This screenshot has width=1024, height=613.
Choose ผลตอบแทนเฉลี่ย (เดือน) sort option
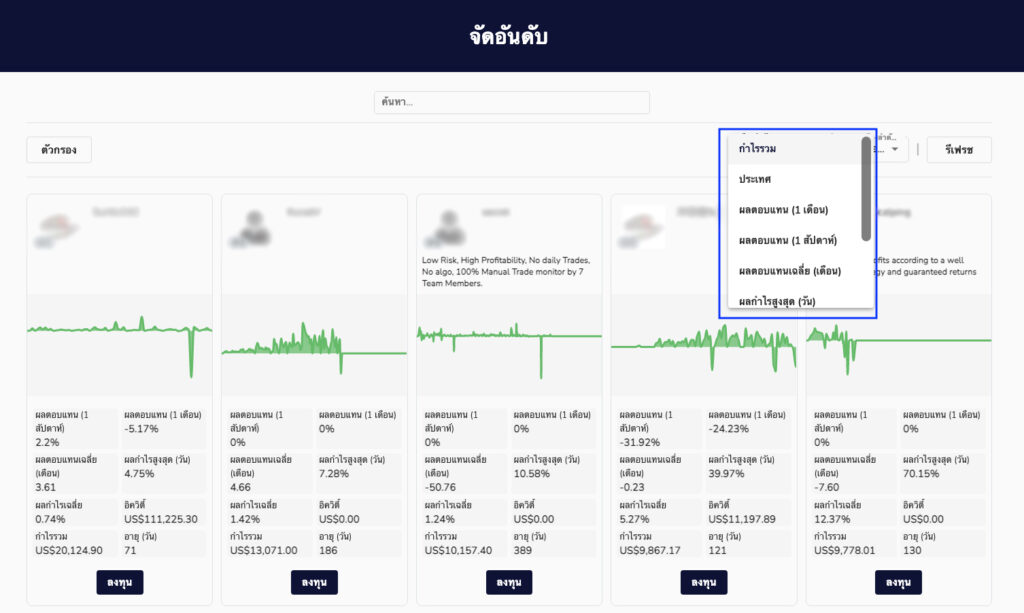pos(789,271)
